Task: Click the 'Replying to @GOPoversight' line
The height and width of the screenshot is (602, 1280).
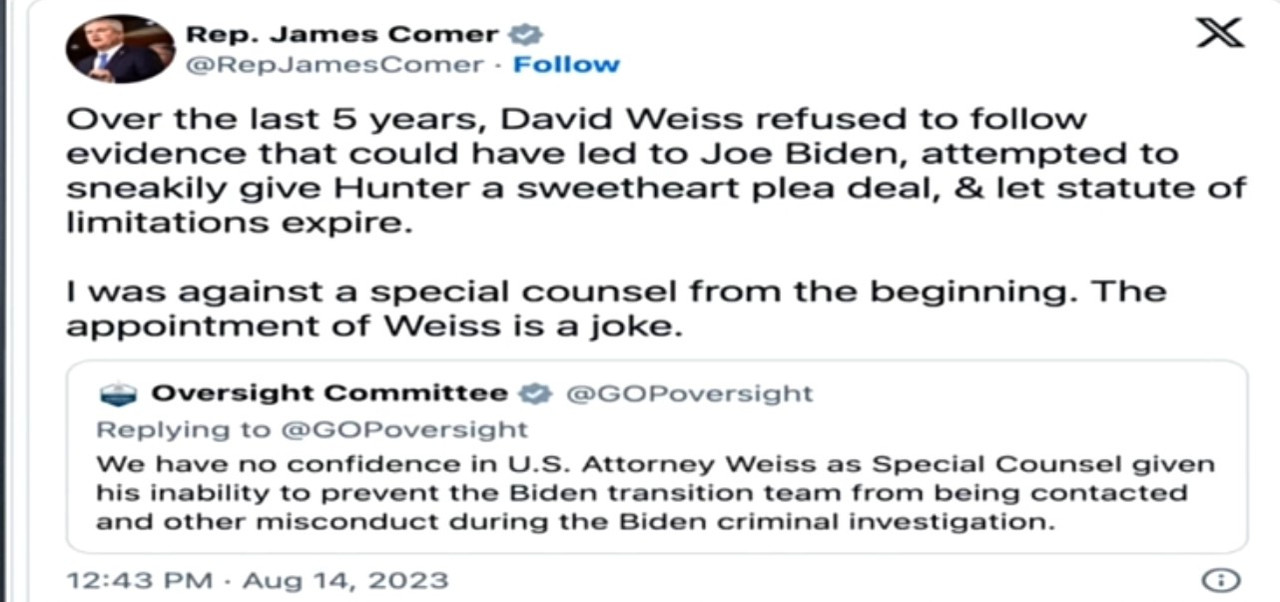Action: [311, 430]
